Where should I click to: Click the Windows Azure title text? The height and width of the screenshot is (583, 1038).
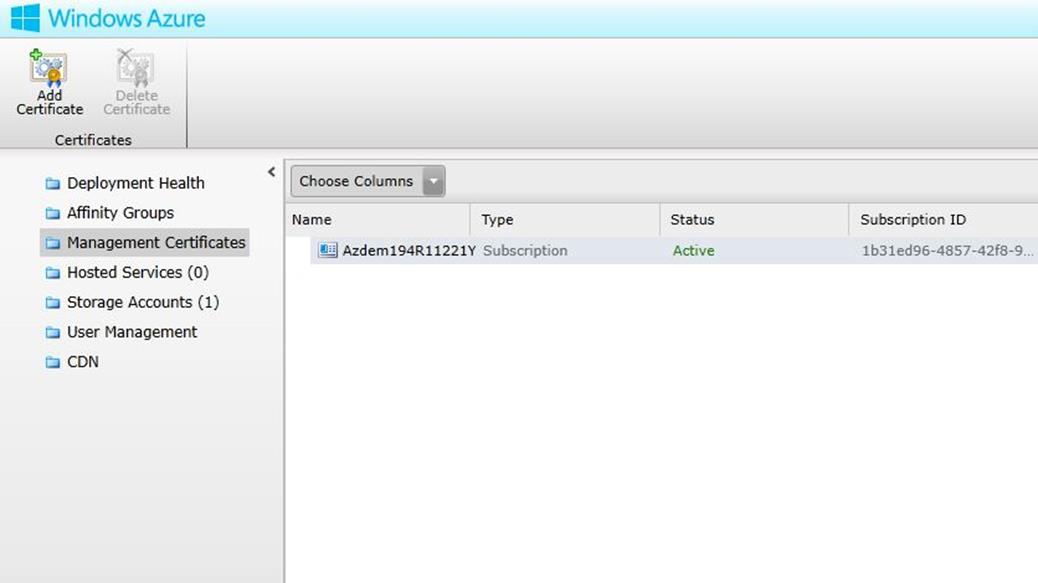tap(126, 18)
